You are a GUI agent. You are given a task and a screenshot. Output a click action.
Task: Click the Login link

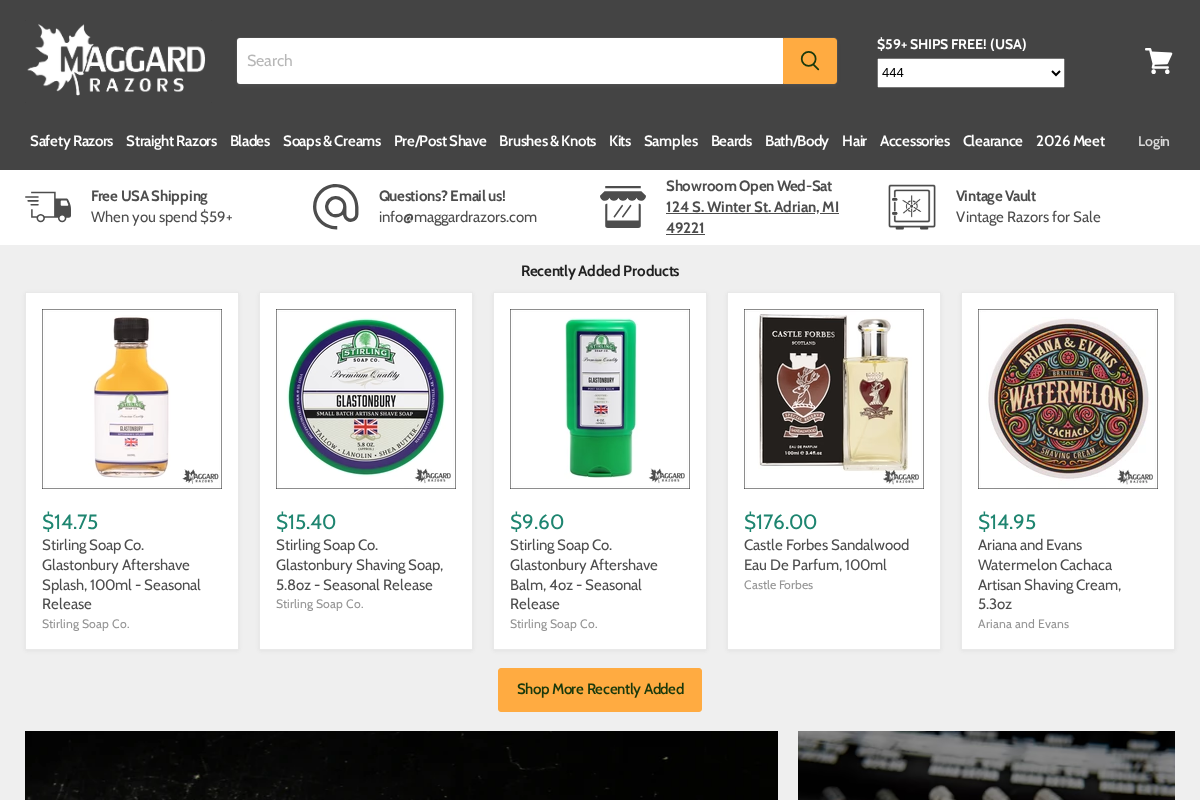(x=1153, y=141)
